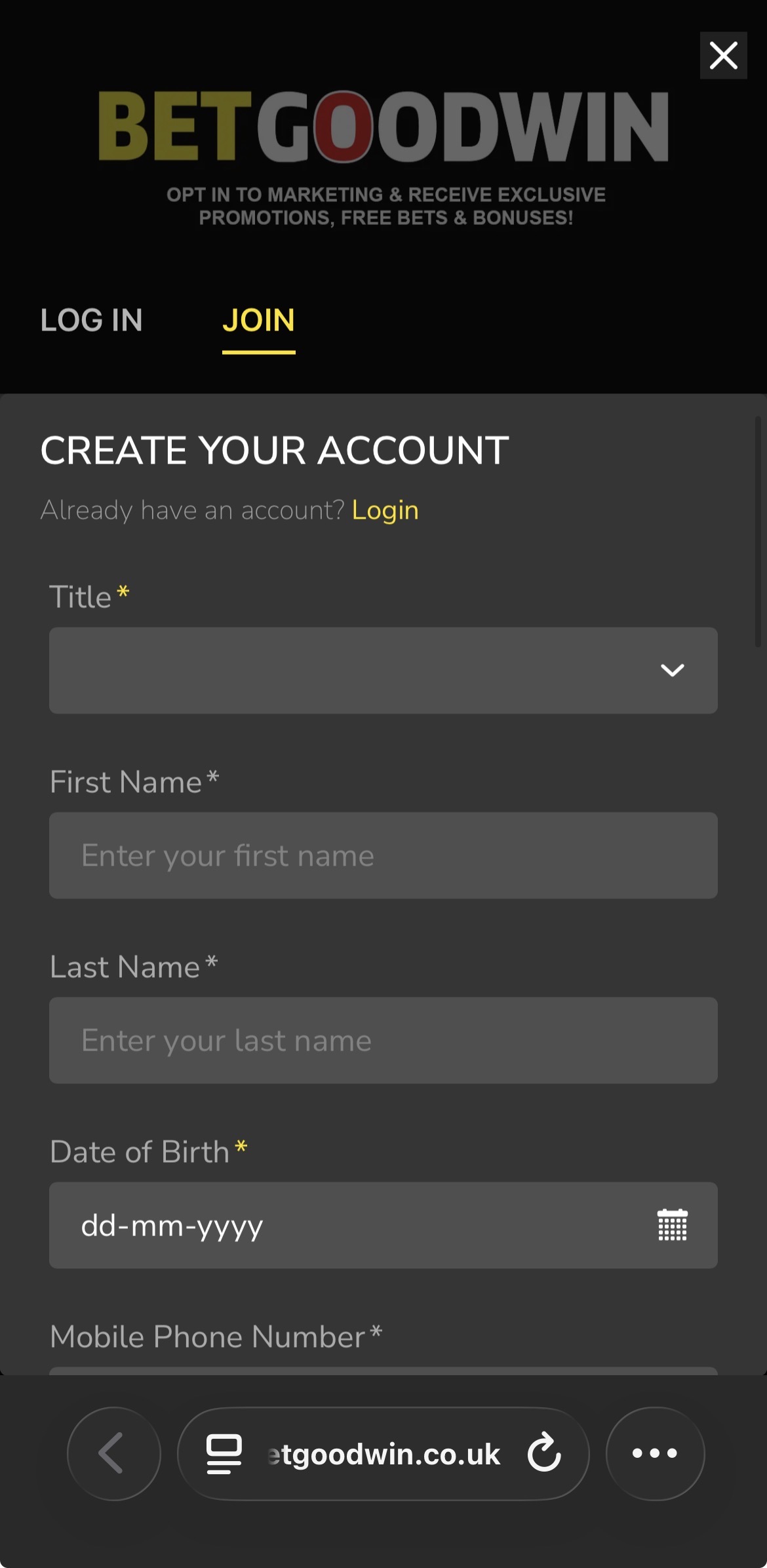This screenshot has height=1568, width=767.
Task: Click into the Last Name field
Action: (x=383, y=1040)
